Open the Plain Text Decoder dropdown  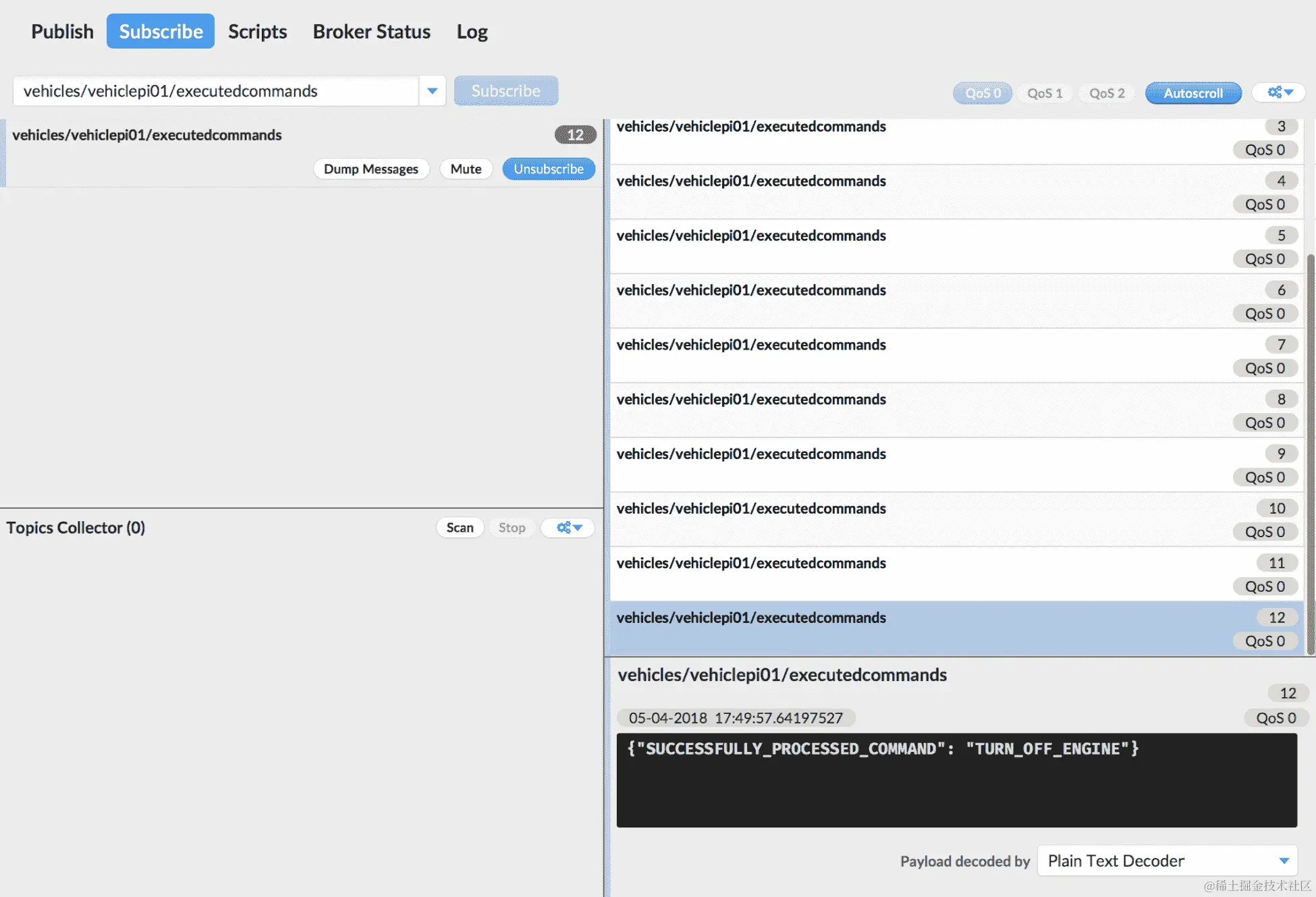point(1167,861)
